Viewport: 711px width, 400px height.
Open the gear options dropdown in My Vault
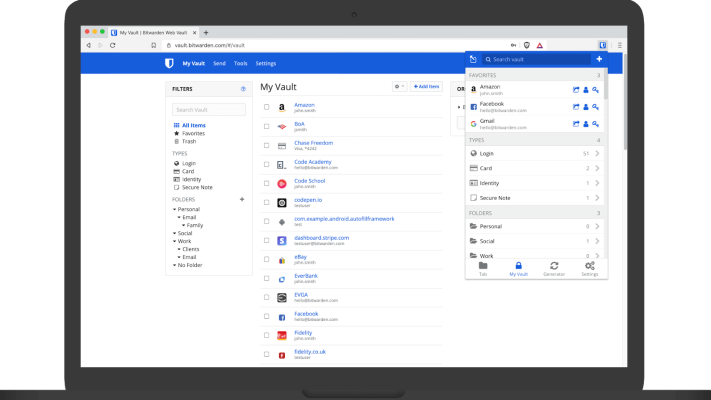pyautogui.click(x=399, y=86)
